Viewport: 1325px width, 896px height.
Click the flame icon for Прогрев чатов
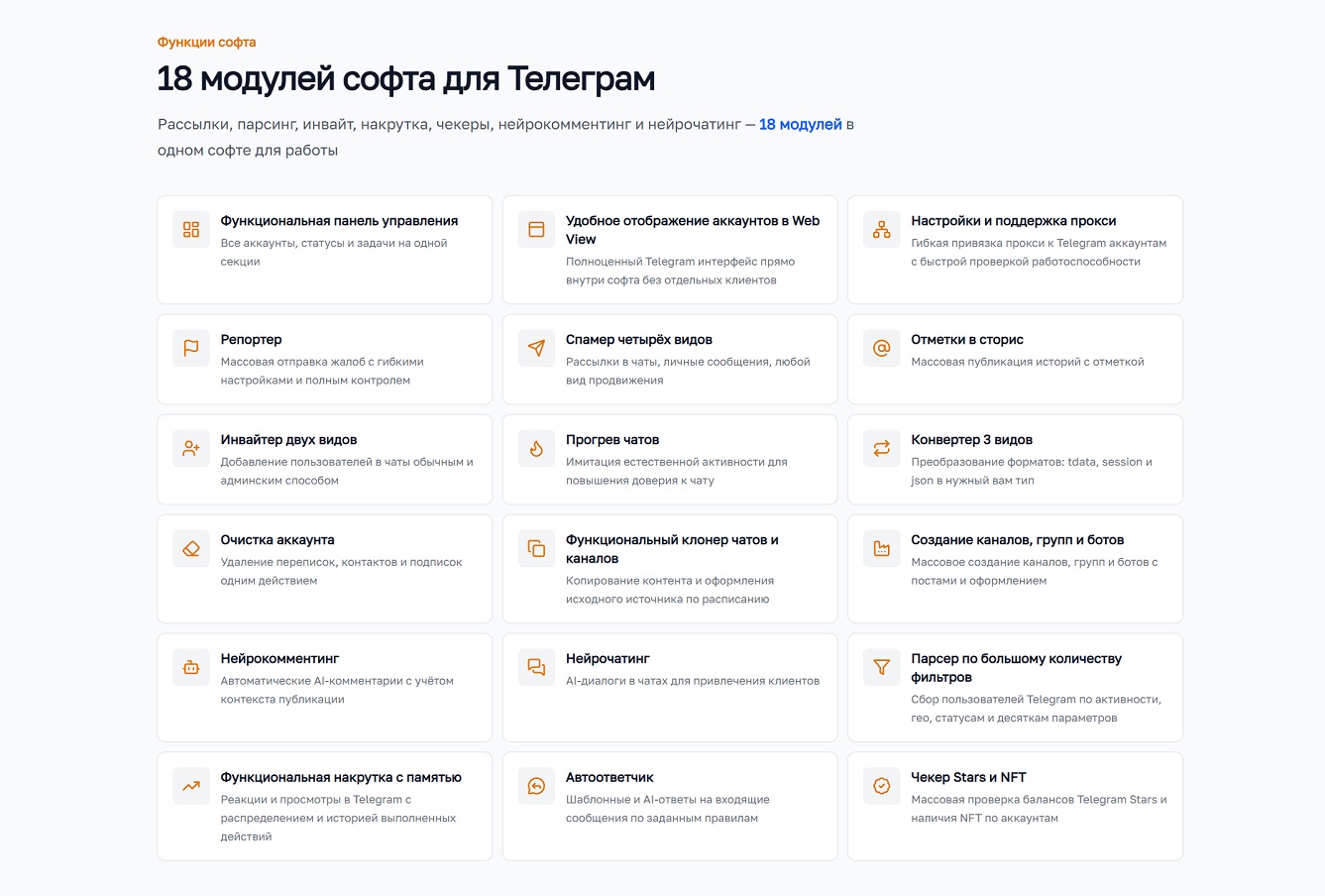[536, 448]
